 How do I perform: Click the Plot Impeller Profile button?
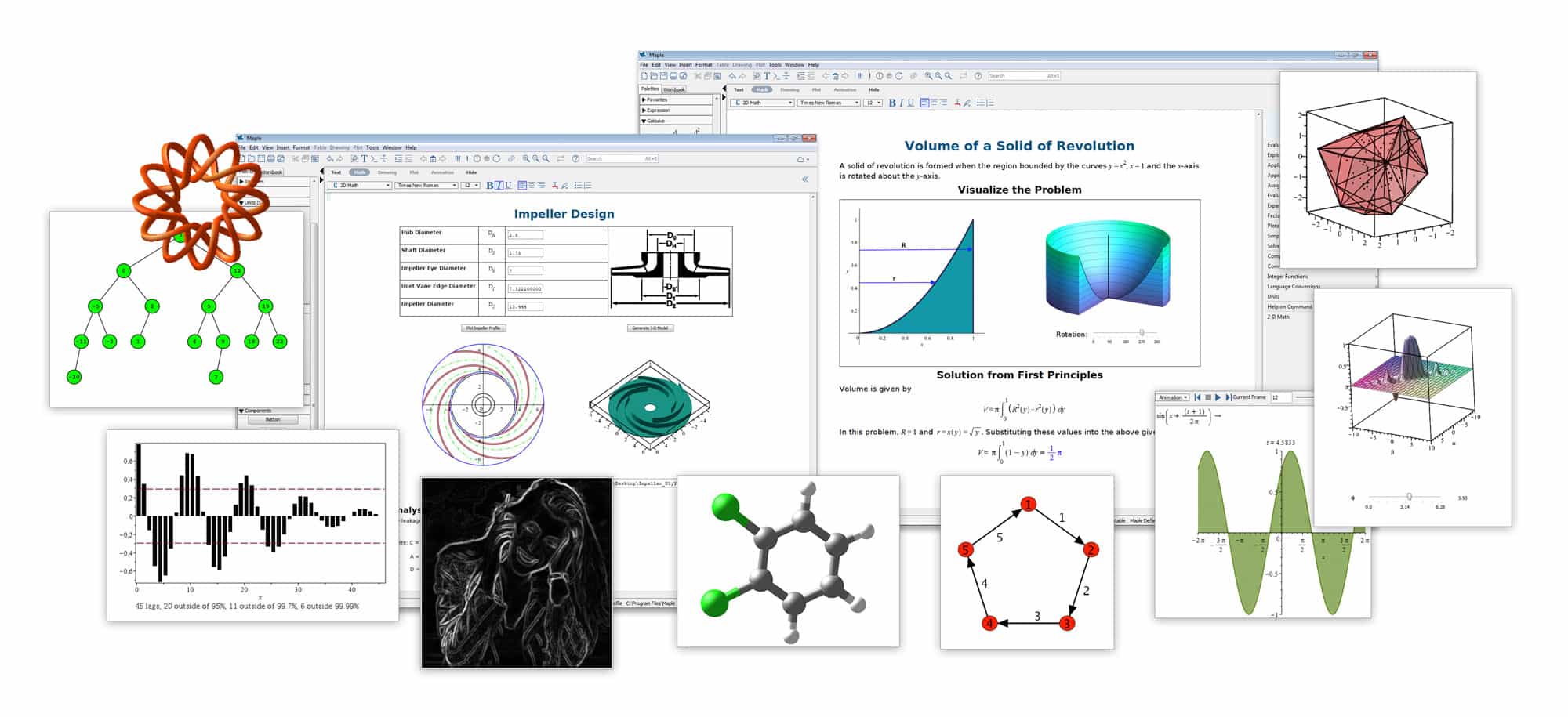(484, 328)
